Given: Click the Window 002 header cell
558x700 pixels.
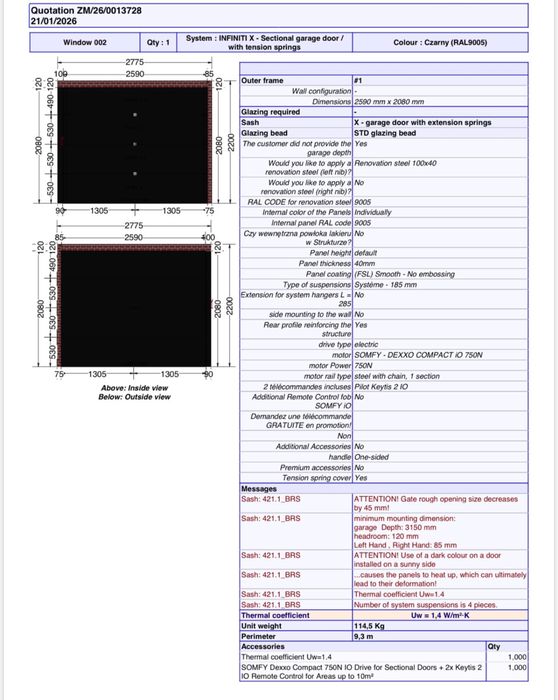Looking at the screenshot, I should pyautogui.click(x=85, y=42).
